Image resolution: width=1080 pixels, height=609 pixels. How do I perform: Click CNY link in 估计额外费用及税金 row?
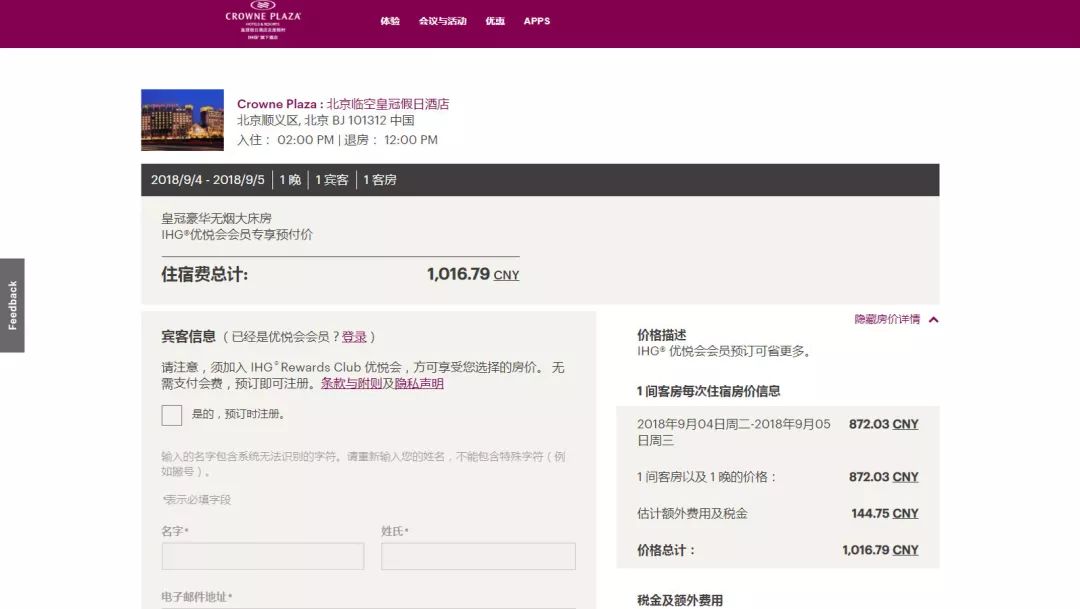pyautogui.click(x=905, y=514)
